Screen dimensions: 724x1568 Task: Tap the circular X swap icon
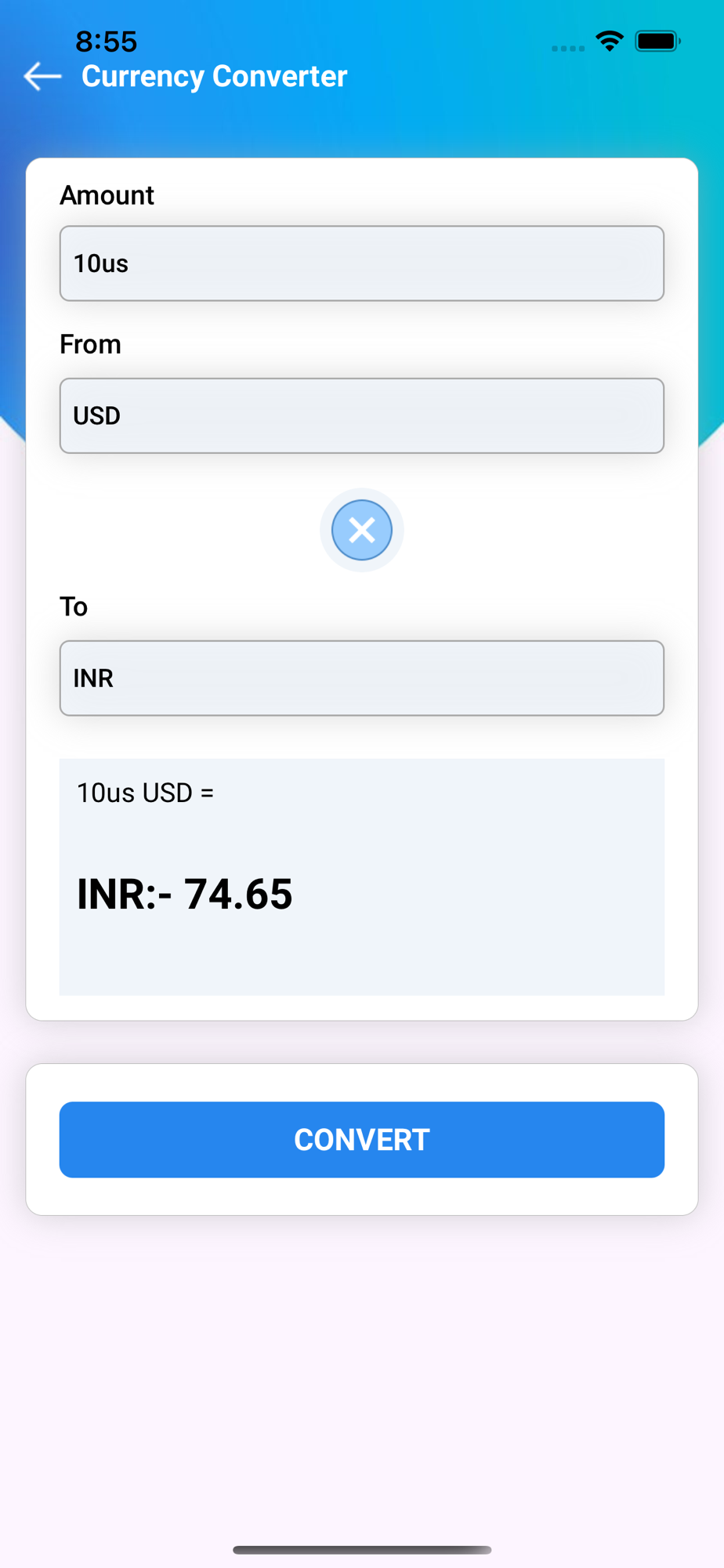[362, 530]
